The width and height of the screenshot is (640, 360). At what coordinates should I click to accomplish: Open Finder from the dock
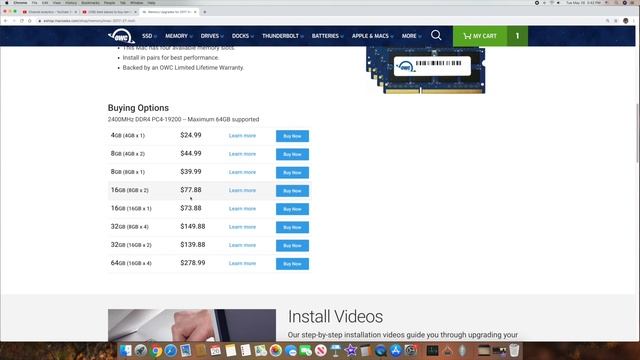pyautogui.click(x=125, y=351)
